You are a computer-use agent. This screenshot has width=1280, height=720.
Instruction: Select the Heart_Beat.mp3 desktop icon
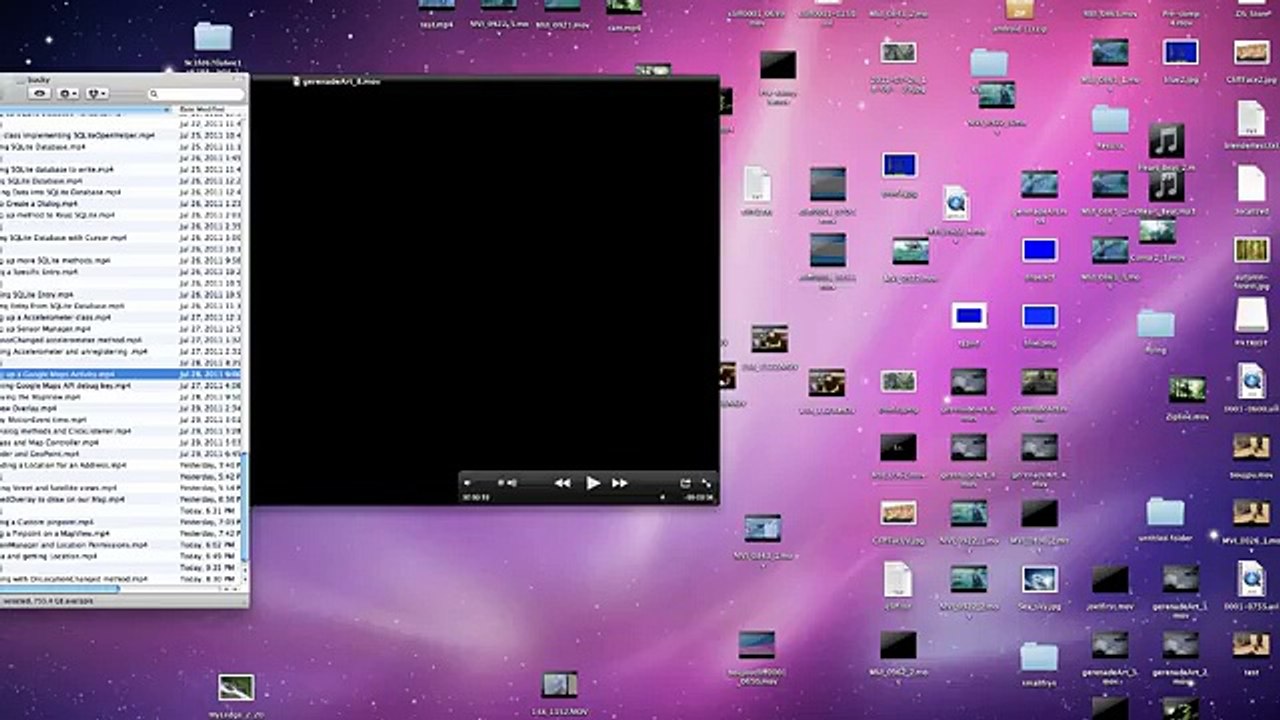(x=1167, y=186)
